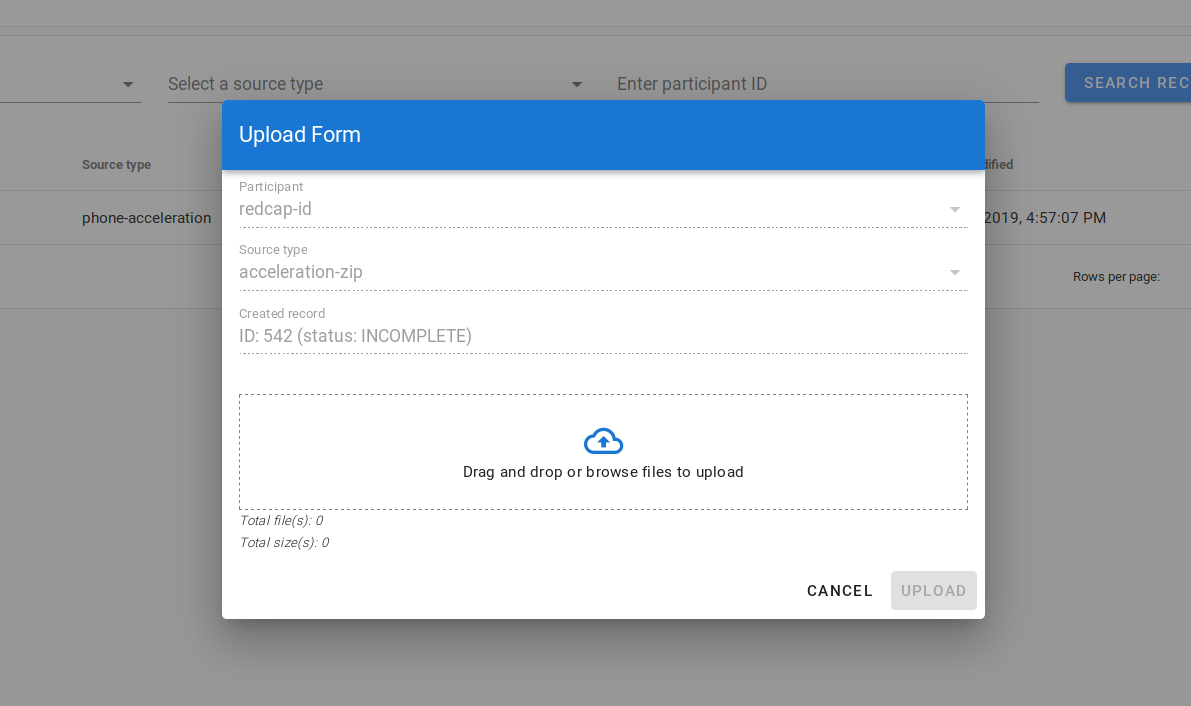Click the leftmost filter dropdown arrow
The image size is (1191, 706).
click(127, 85)
